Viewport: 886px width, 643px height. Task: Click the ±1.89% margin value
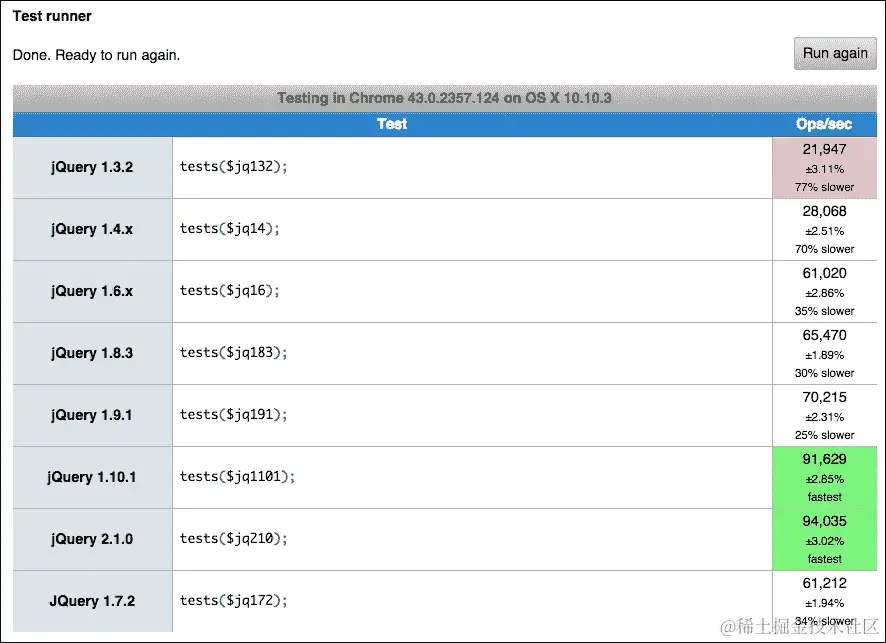(x=824, y=355)
